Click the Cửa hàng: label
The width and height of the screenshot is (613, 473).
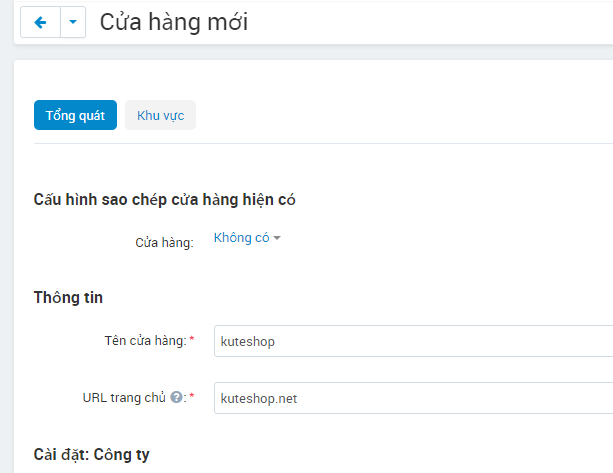164,242
